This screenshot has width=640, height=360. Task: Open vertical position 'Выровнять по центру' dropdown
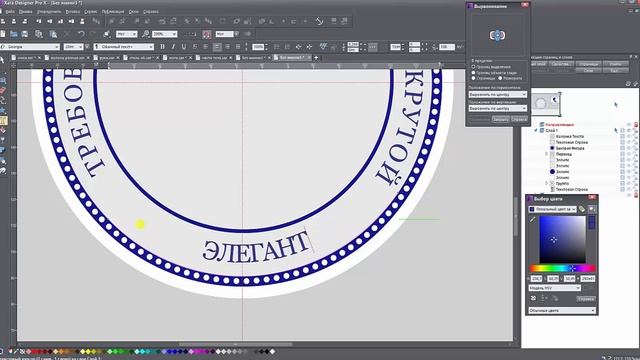pyautogui.click(x=498, y=109)
